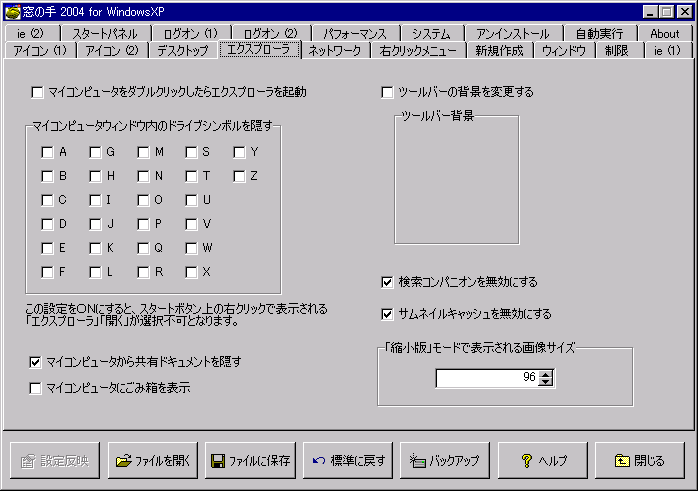
Task: Tick the drive Z checkbox
Action: pyautogui.click(x=239, y=176)
